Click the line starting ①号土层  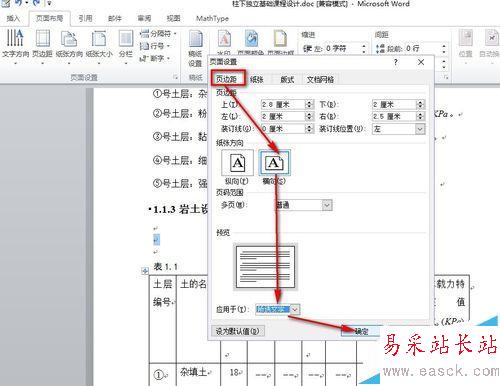tap(180, 94)
